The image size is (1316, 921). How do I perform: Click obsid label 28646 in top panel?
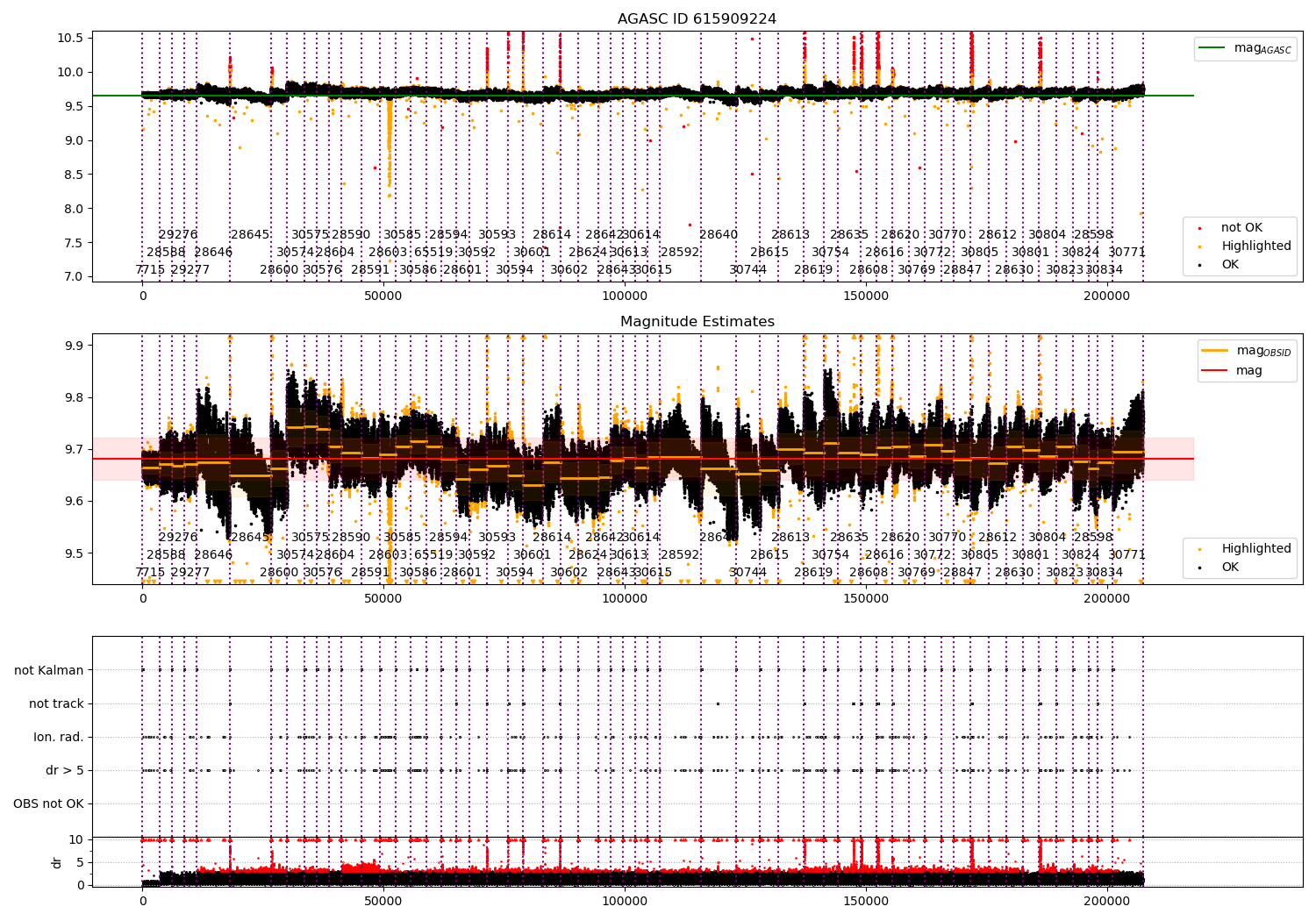213,253
